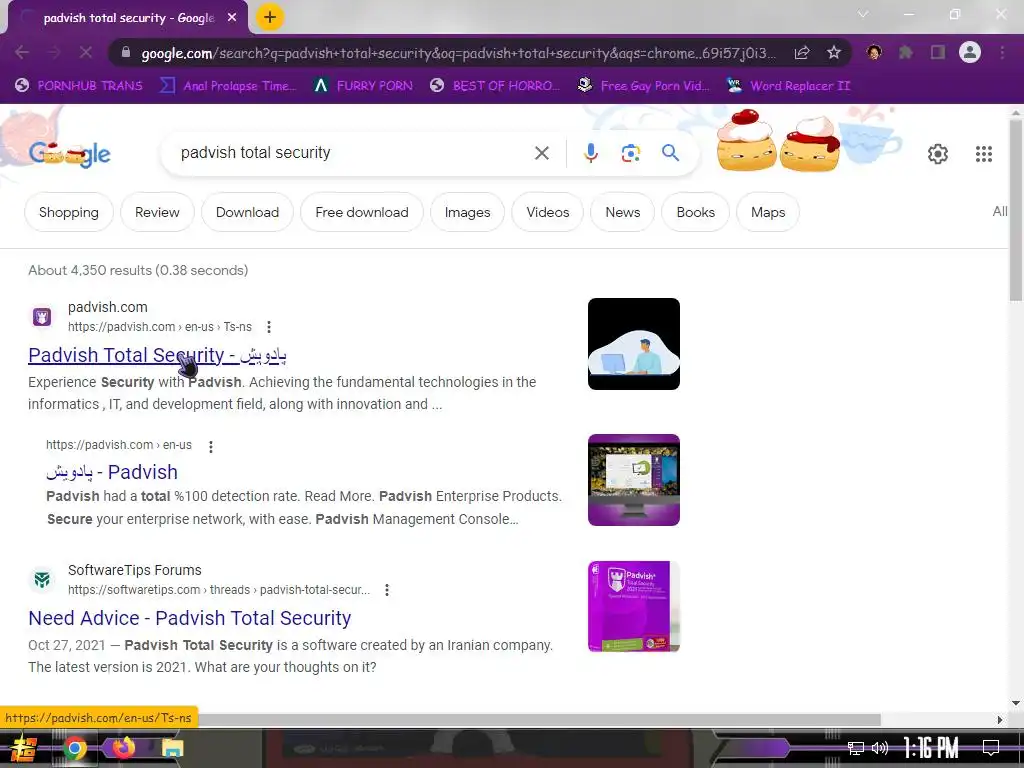Select the padvish total security browser tab
Image resolution: width=1024 pixels, height=768 pixels.
coord(127,18)
